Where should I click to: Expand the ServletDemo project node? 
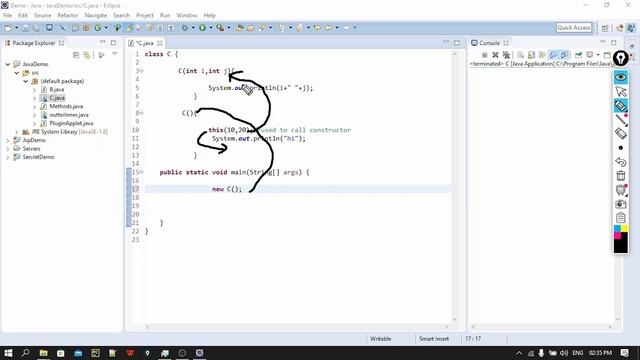pyautogui.click(x=8, y=157)
